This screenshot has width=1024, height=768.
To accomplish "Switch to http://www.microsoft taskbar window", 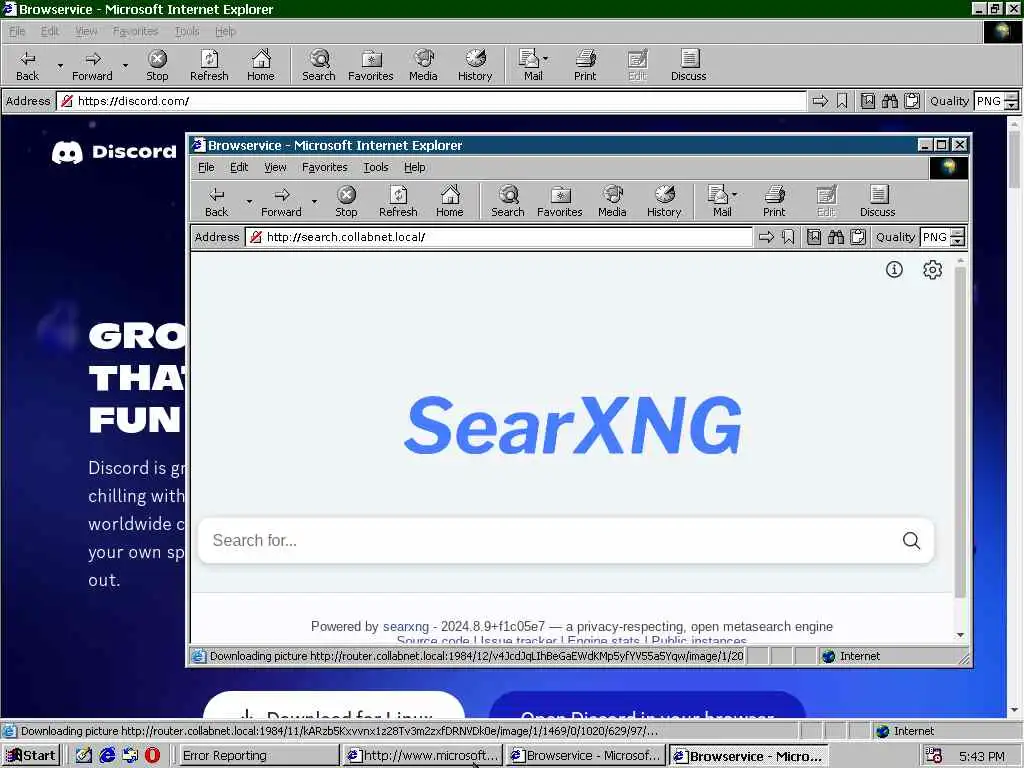I will pos(423,756).
